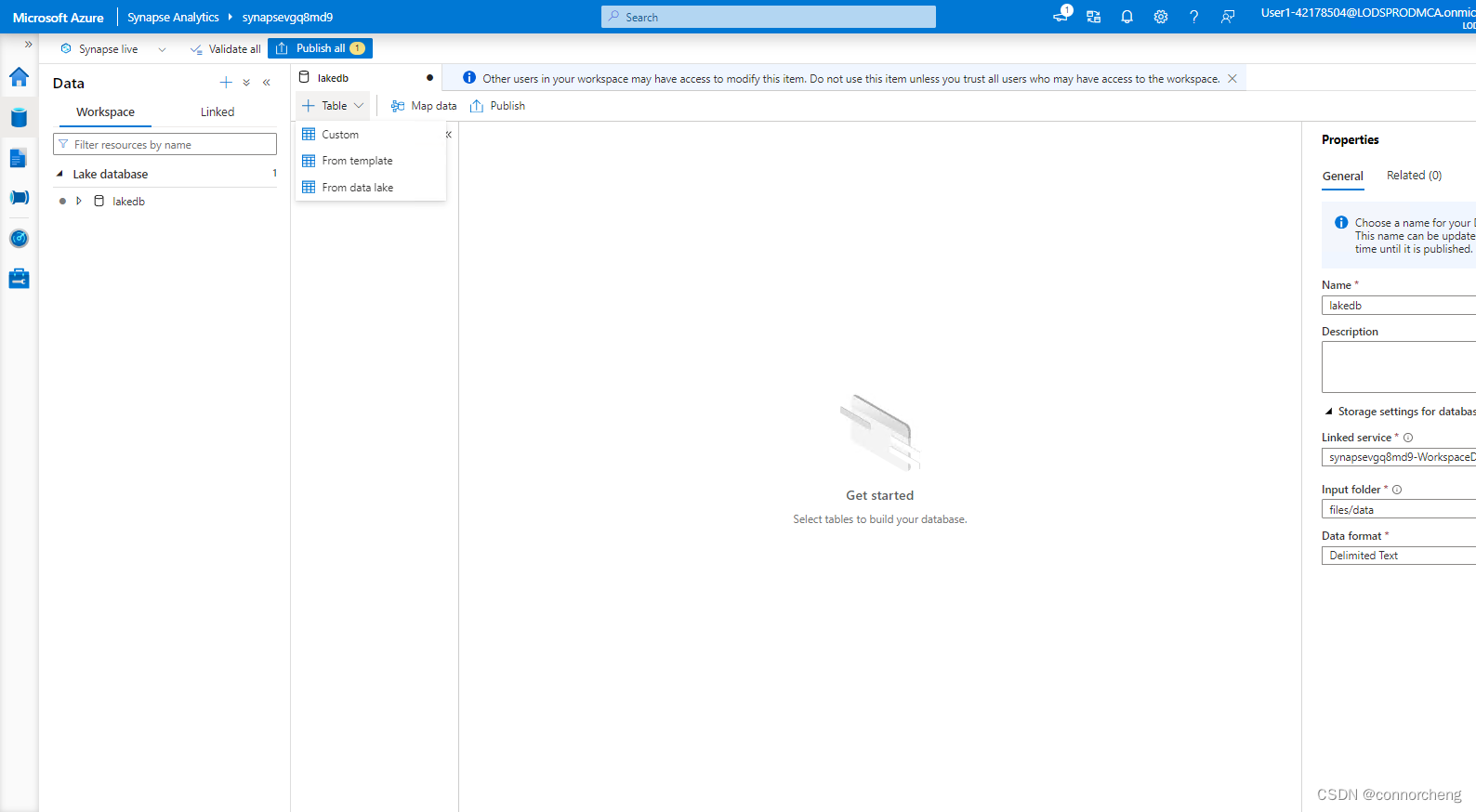Image resolution: width=1476 pixels, height=812 pixels.
Task: Choose From template table option
Action: [x=371, y=161]
